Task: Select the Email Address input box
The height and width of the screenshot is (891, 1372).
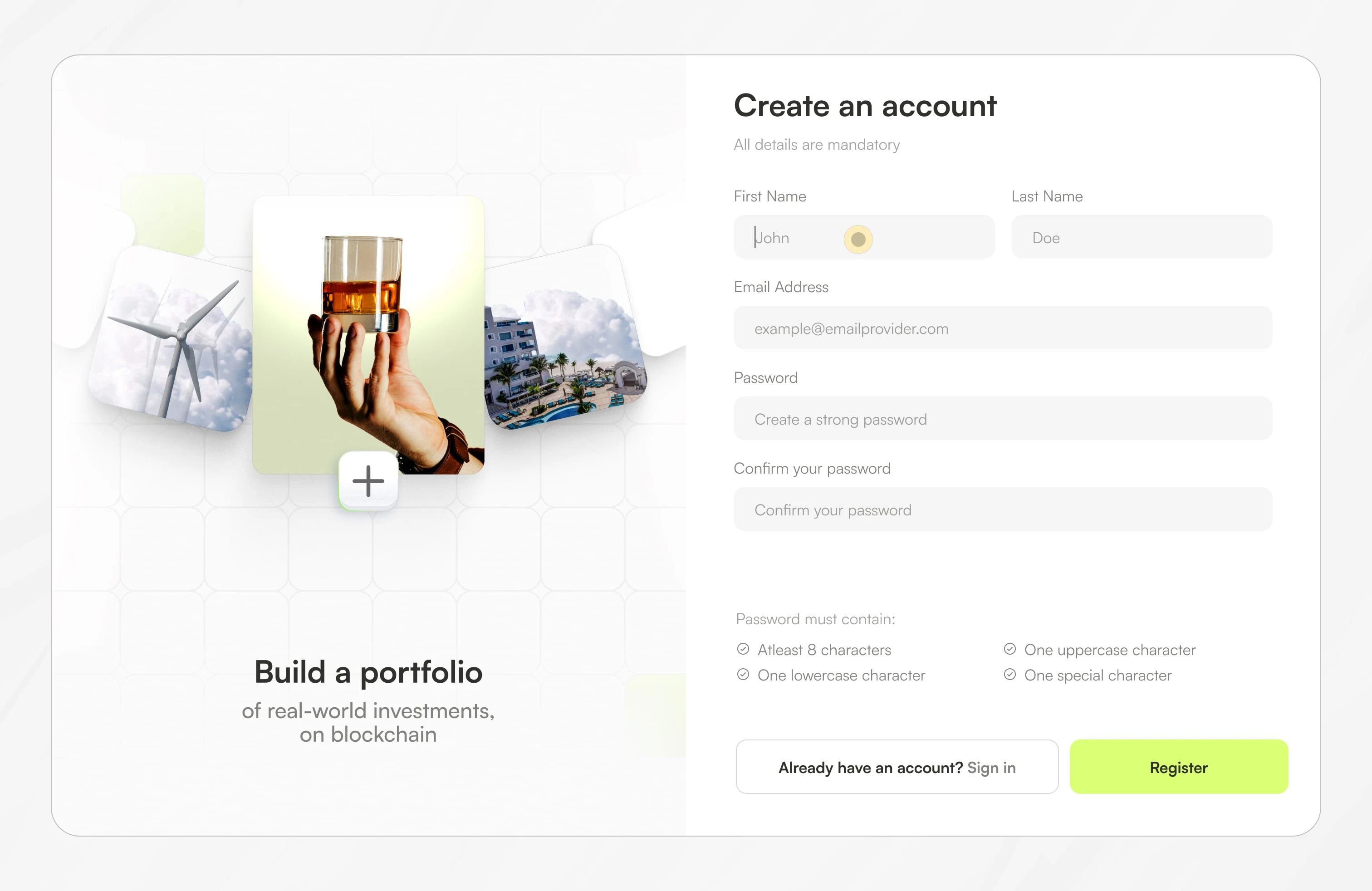Action: point(1003,328)
